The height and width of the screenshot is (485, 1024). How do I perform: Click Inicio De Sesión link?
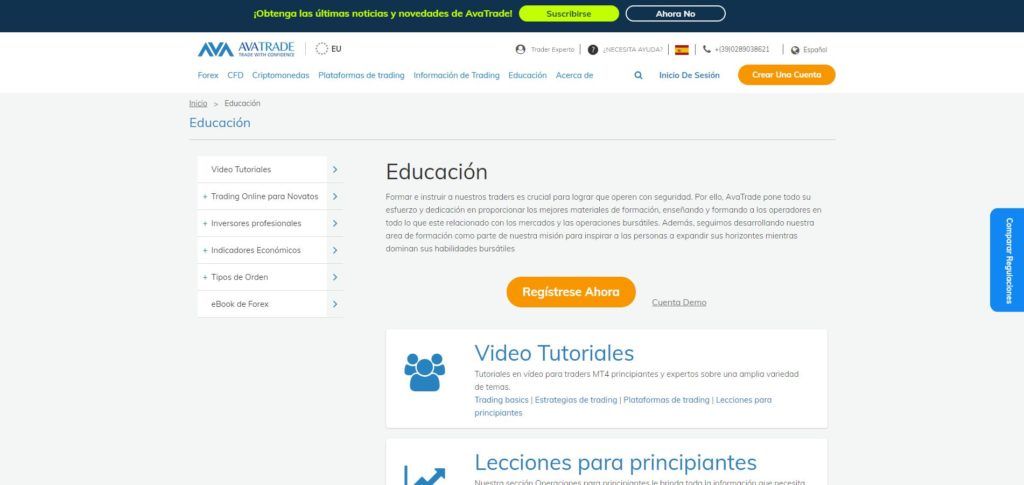pos(689,75)
